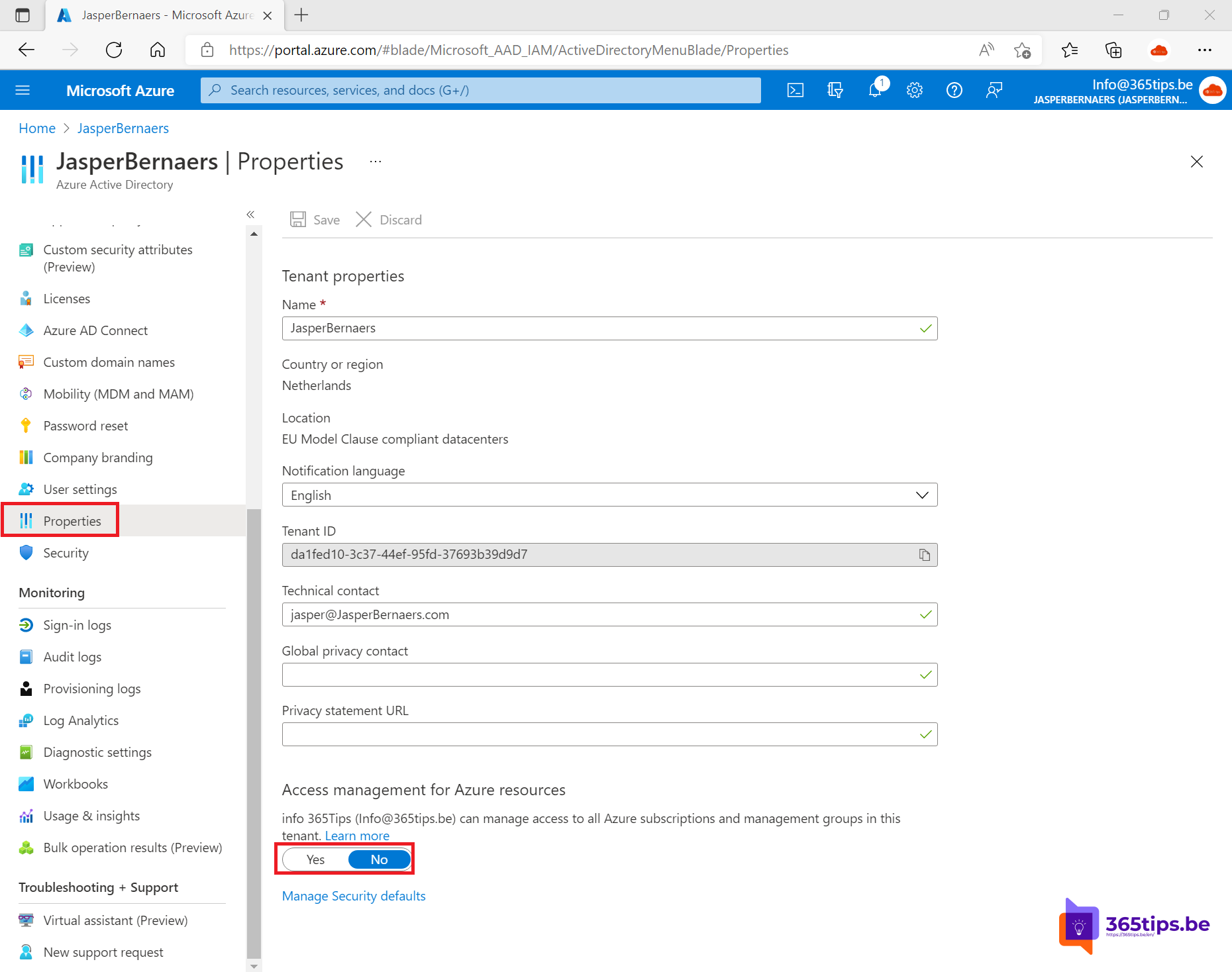Click sidebar scroll-down arrow
Viewport: 1232px width, 972px height.
pos(254,966)
